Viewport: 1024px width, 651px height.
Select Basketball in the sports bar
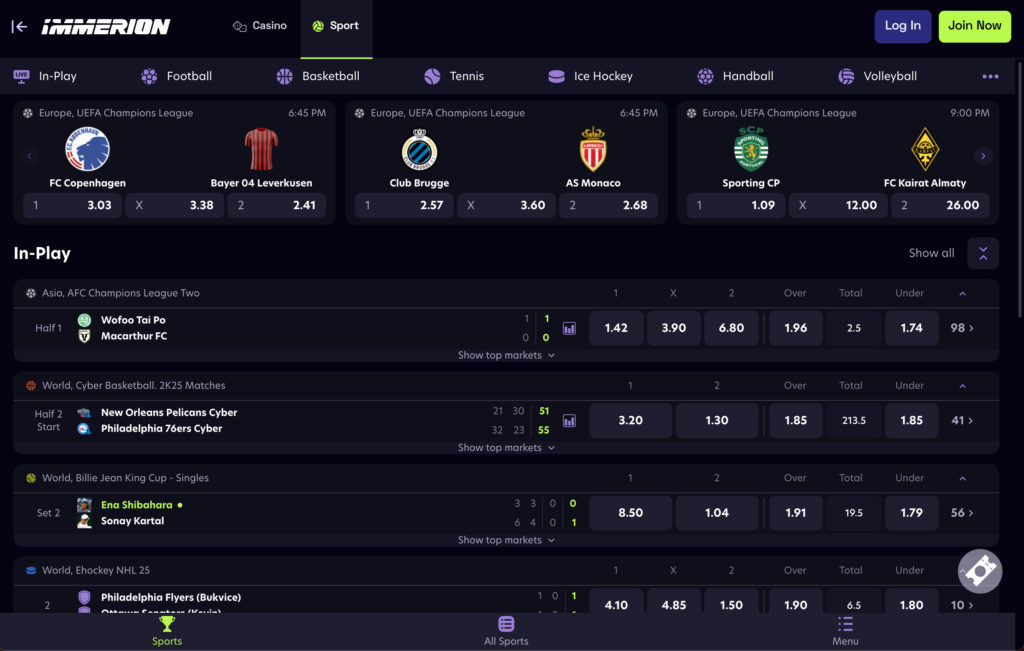pos(318,76)
